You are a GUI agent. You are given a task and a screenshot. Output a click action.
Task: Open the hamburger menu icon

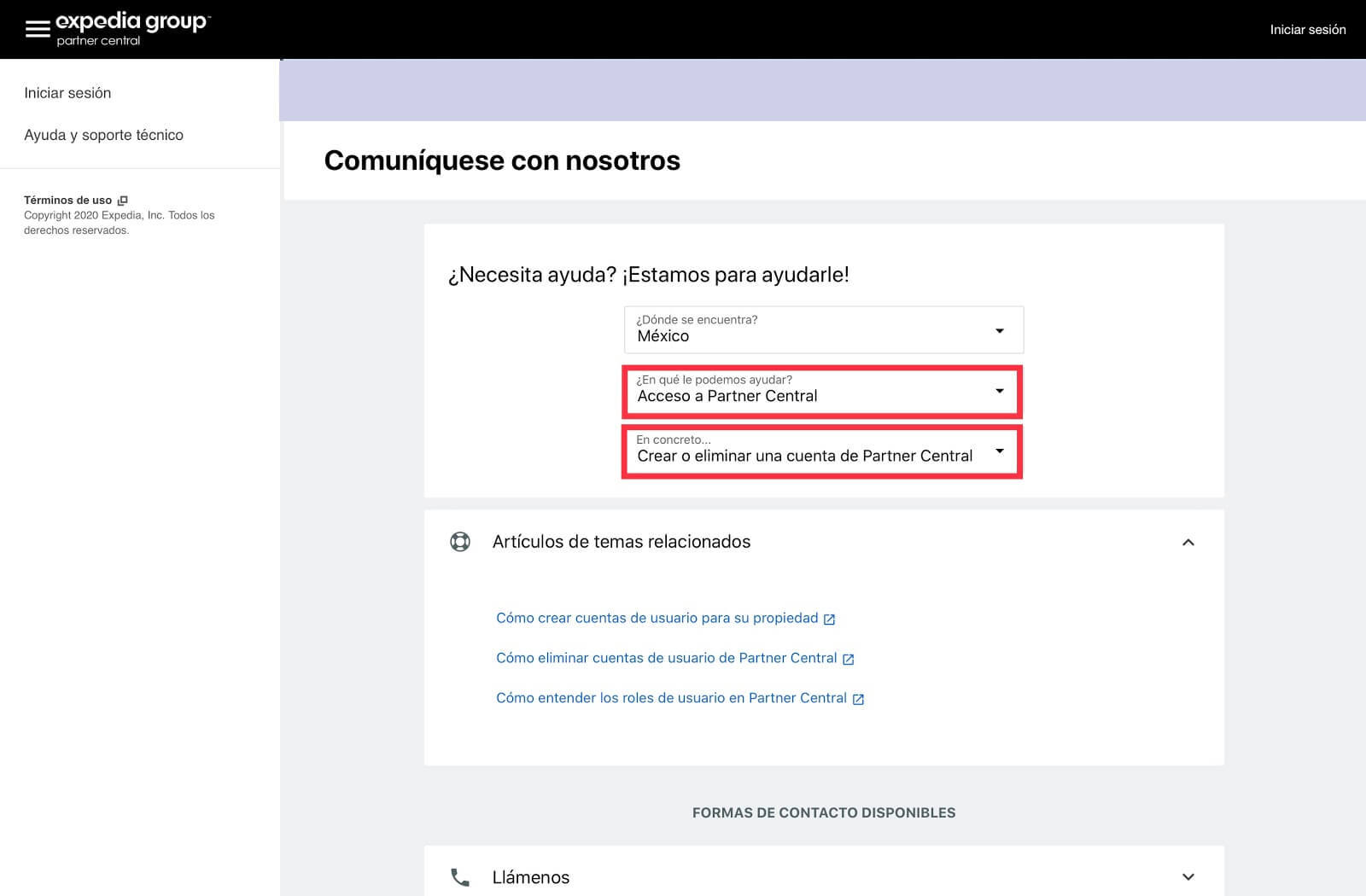pyautogui.click(x=38, y=30)
